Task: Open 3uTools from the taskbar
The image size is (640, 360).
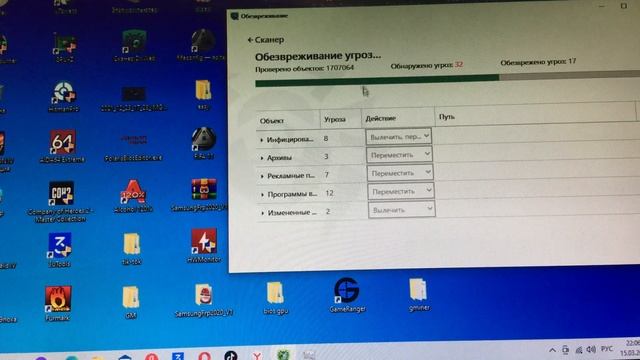Action: tap(178, 356)
